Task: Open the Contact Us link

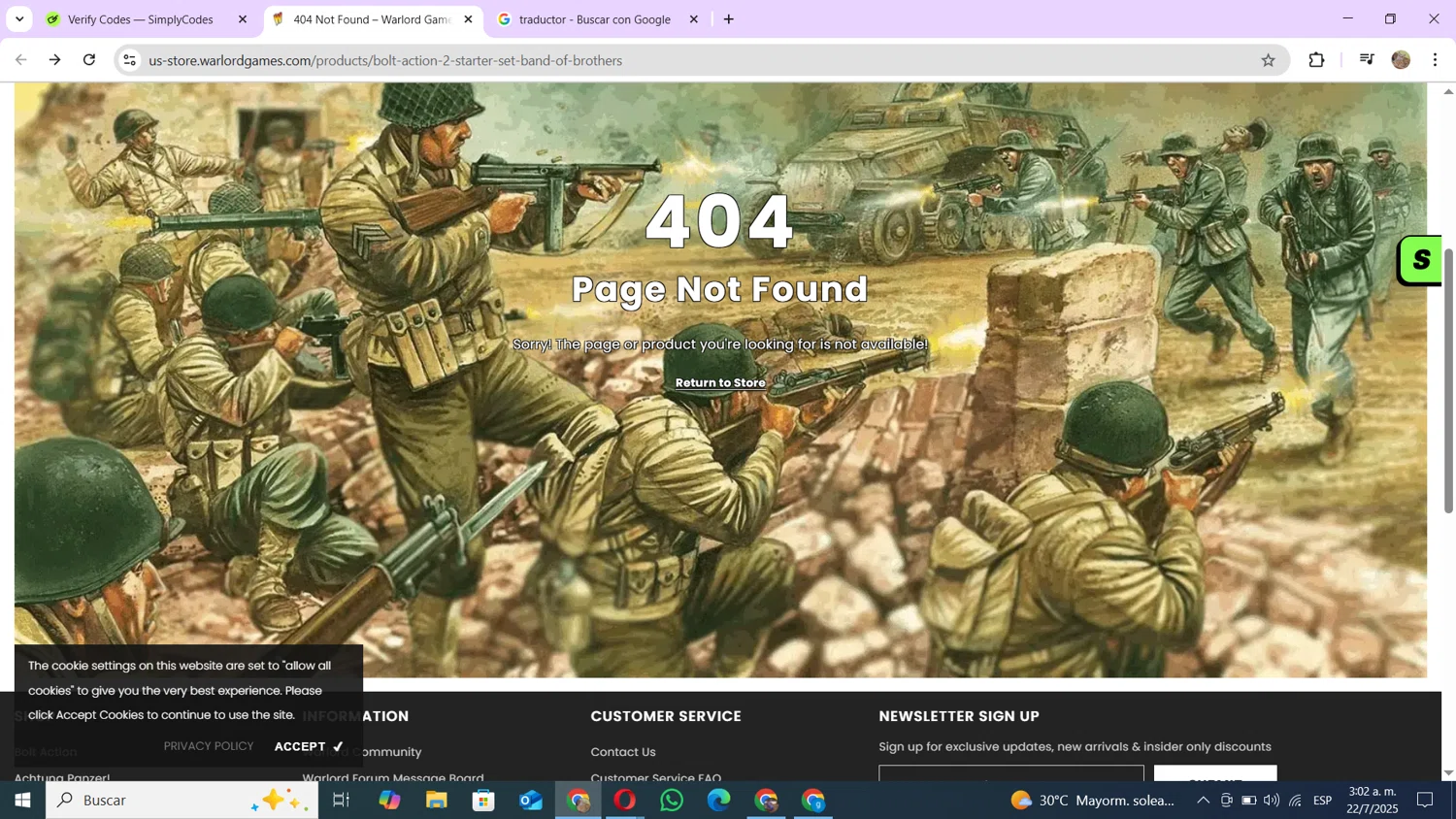Action: tap(623, 752)
